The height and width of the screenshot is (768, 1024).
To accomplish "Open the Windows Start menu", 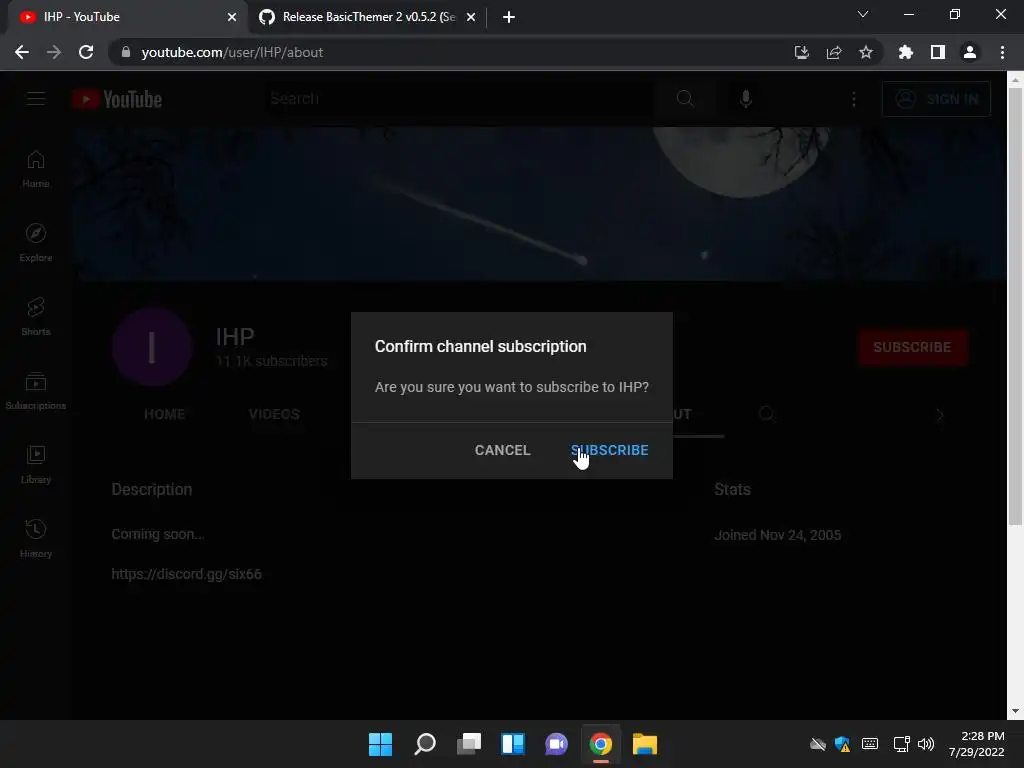I will pos(380,744).
